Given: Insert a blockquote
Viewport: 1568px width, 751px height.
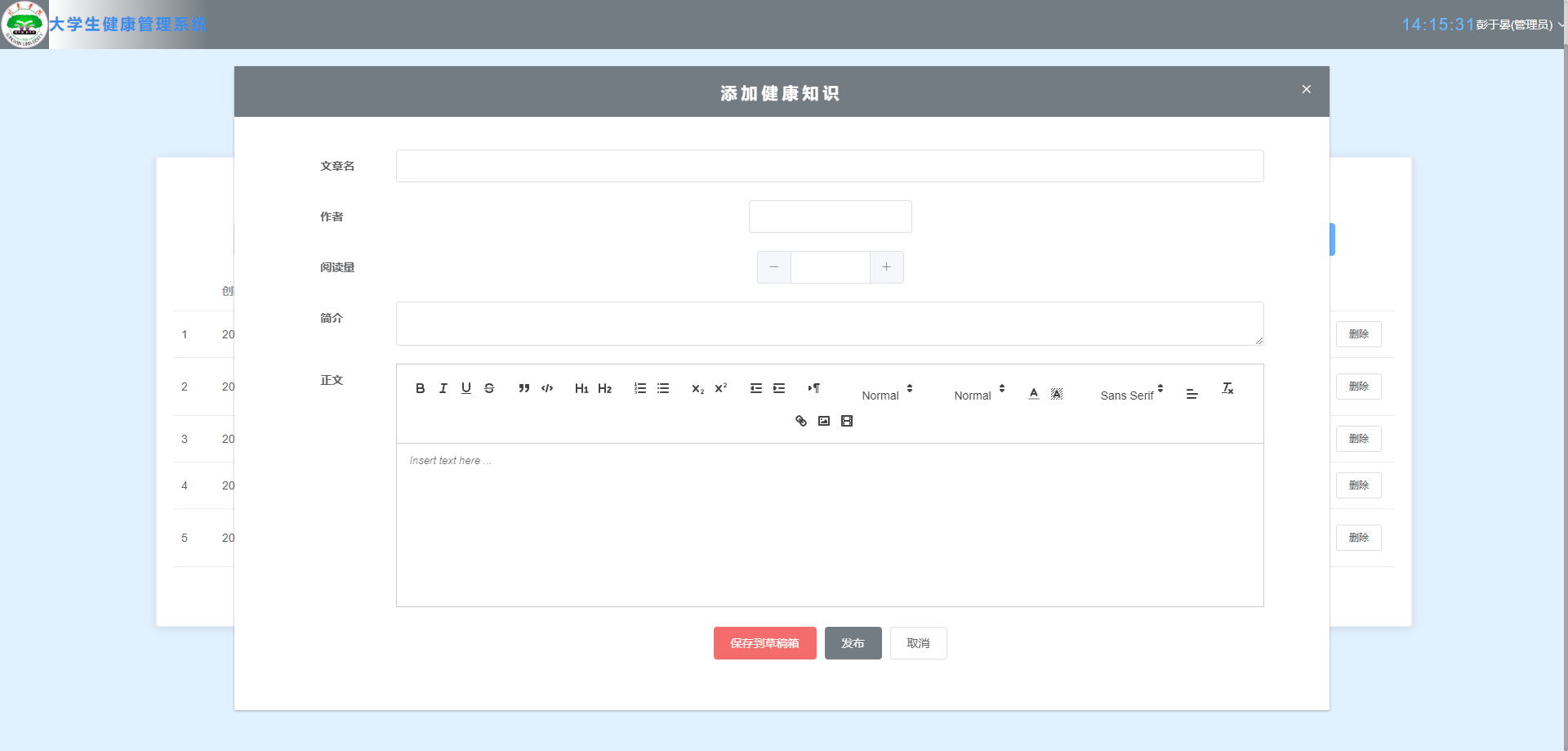Looking at the screenshot, I should (x=524, y=388).
